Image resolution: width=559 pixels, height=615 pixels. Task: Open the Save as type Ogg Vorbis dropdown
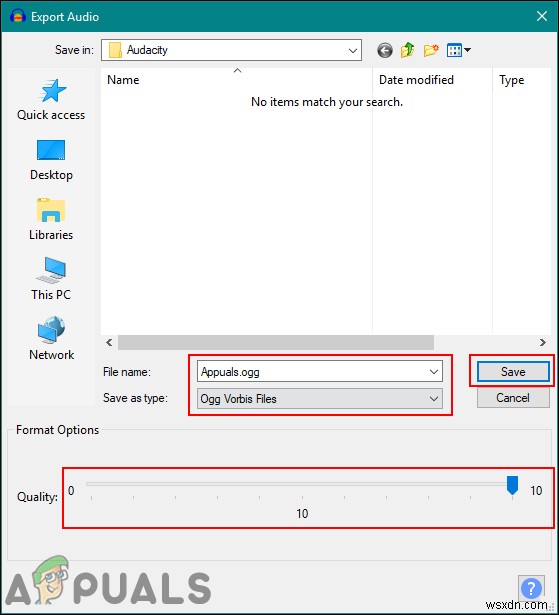pos(320,399)
